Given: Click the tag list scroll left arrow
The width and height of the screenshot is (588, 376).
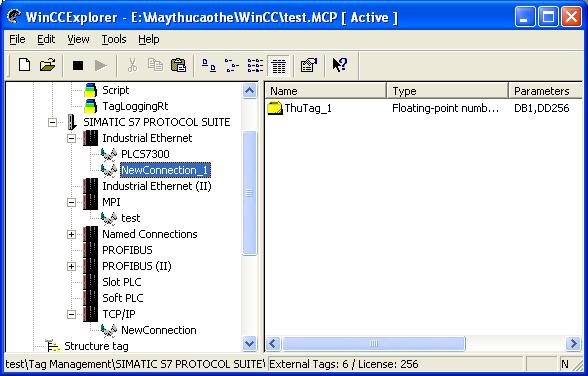Looking at the screenshot, I should (273, 343).
